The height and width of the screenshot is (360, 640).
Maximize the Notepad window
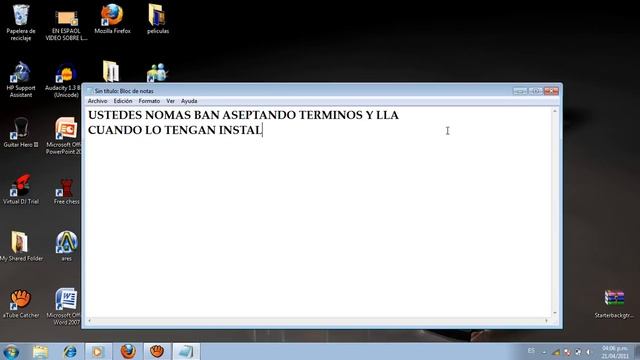(536, 91)
